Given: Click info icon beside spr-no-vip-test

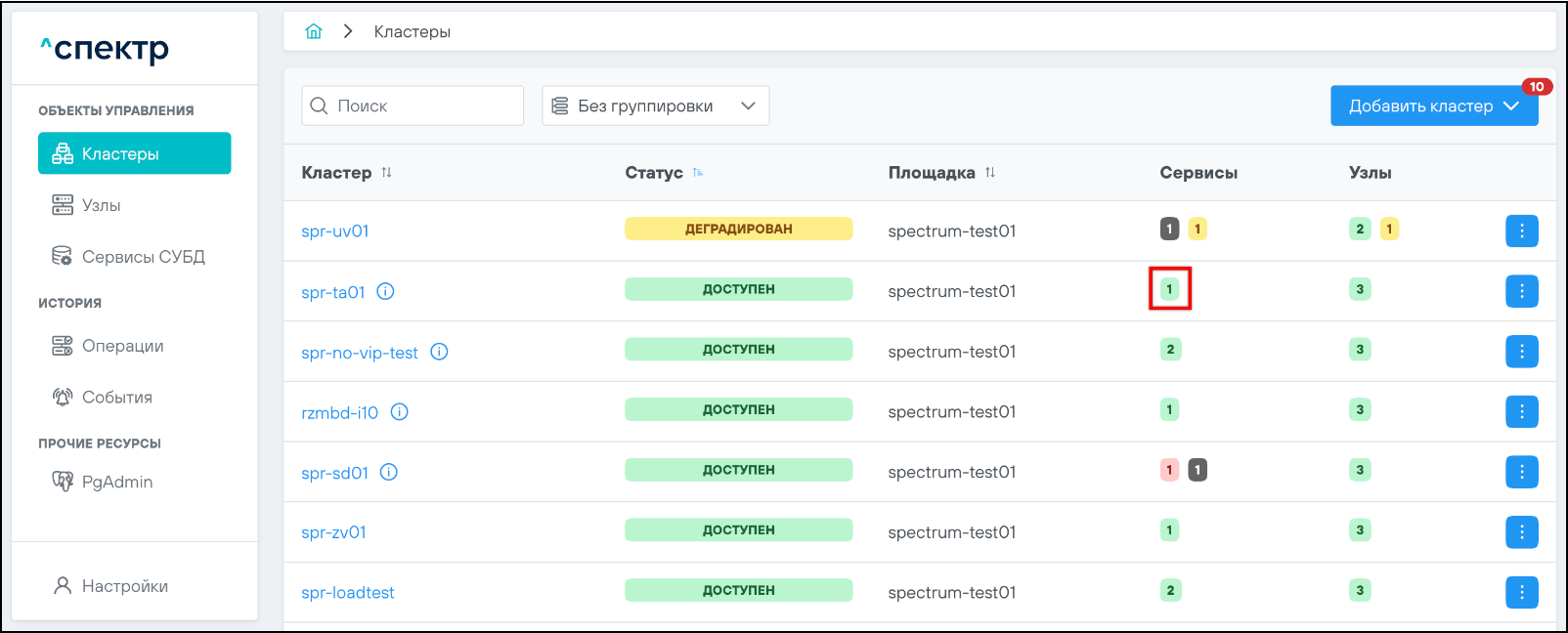Looking at the screenshot, I should [x=440, y=352].
